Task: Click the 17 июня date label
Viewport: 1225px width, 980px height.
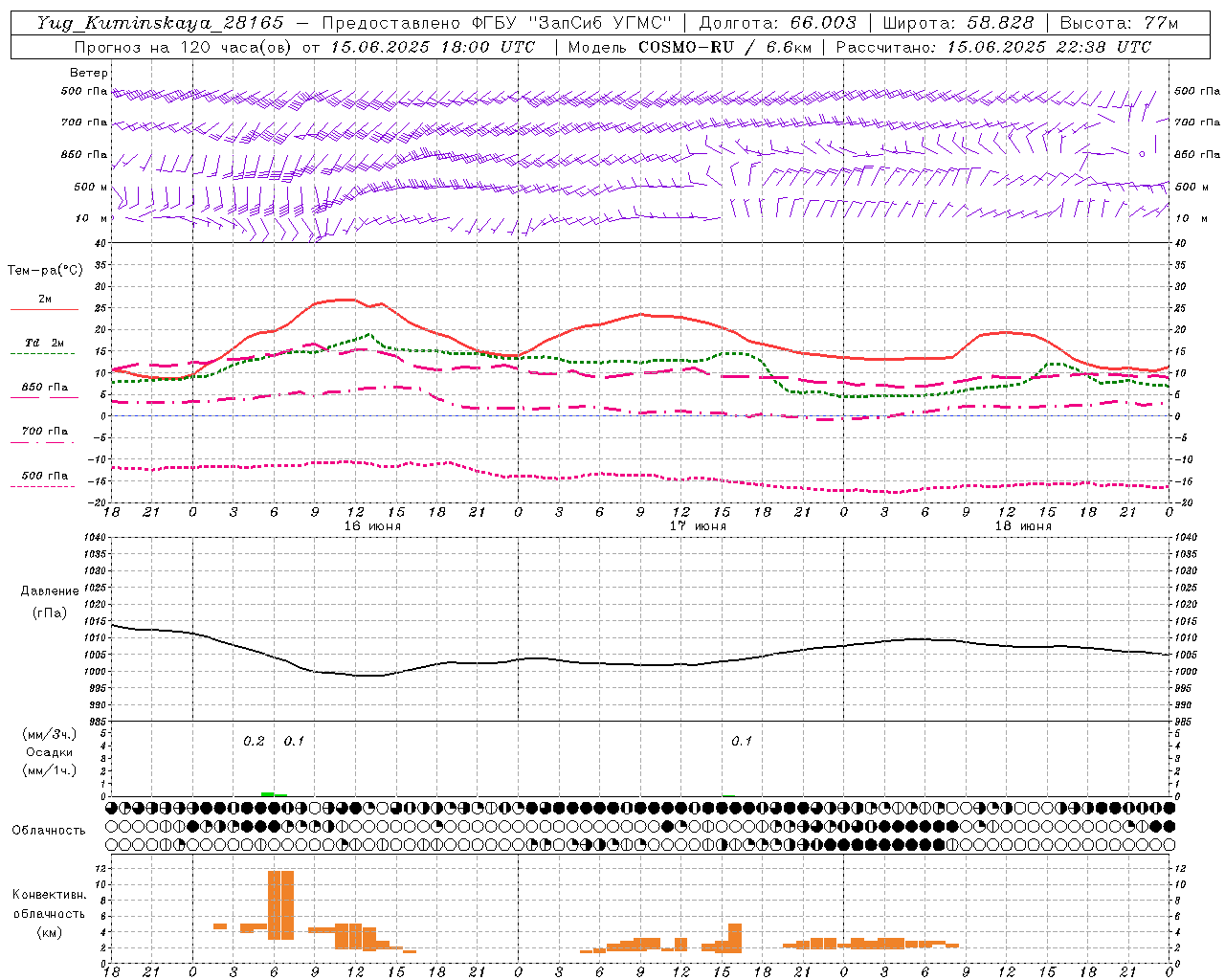Action: pos(698,525)
